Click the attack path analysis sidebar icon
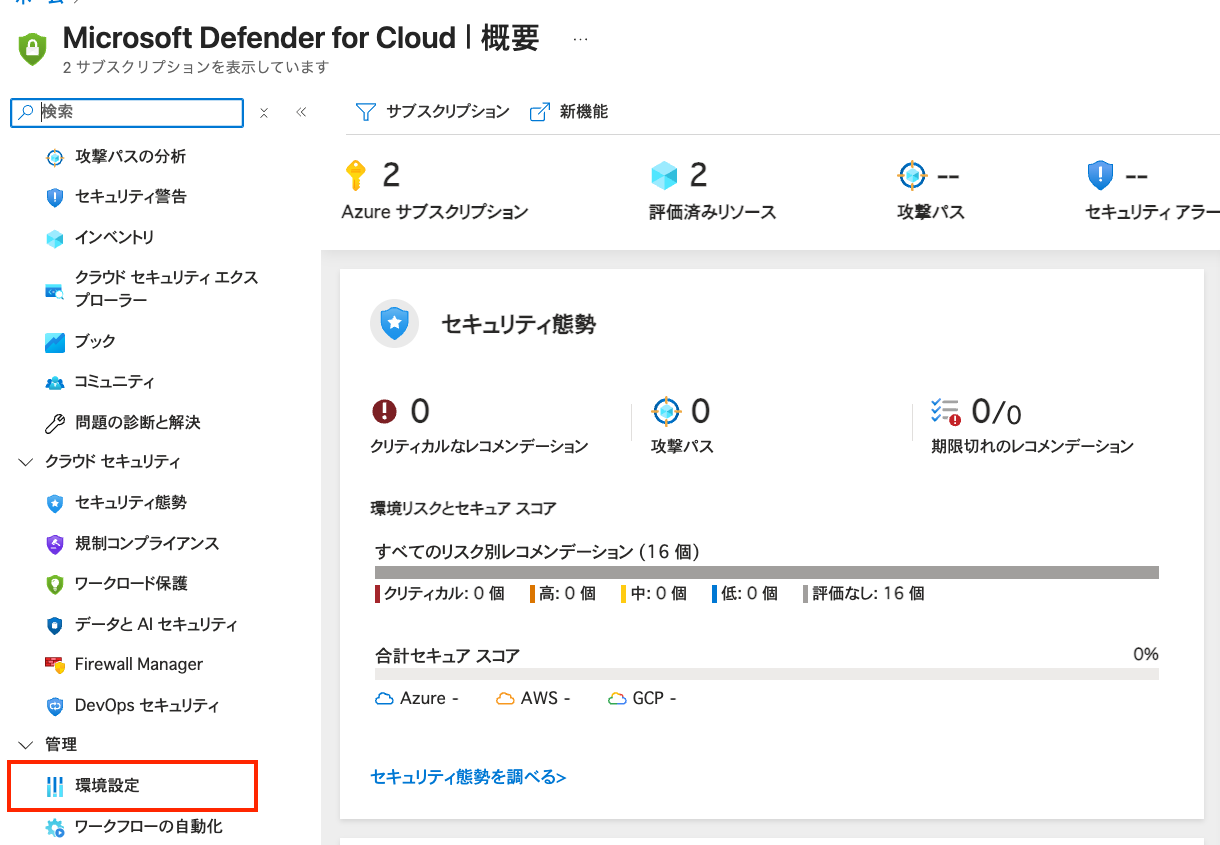This screenshot has height=845, width=1220. (55, 157)
